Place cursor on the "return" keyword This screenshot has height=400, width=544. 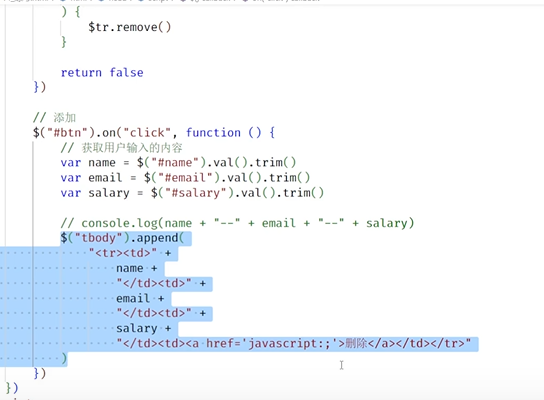click(x=81, y=73)
